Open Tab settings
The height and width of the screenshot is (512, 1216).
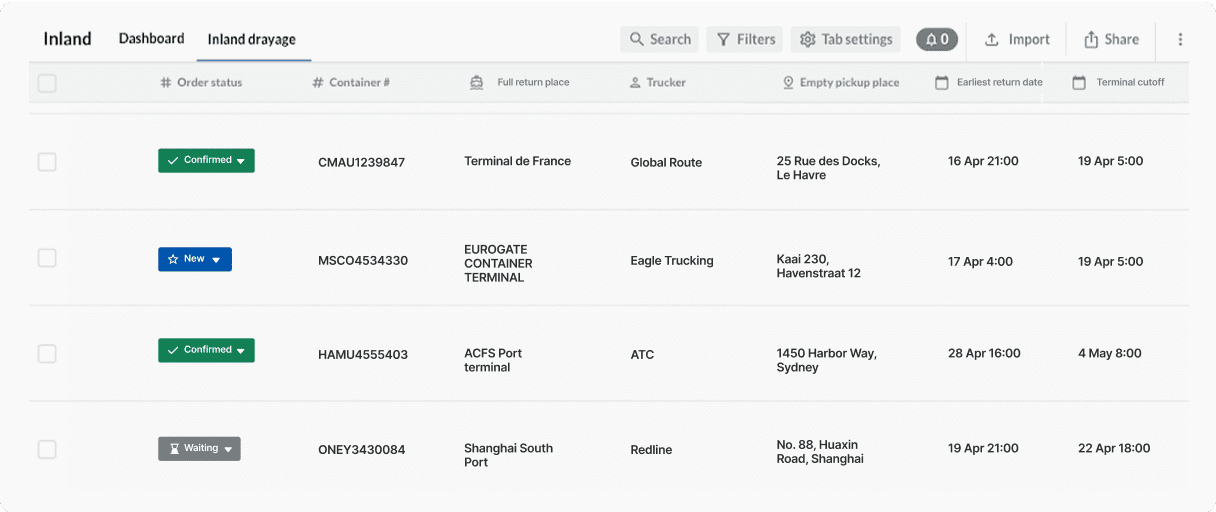[x=846, y=40]
